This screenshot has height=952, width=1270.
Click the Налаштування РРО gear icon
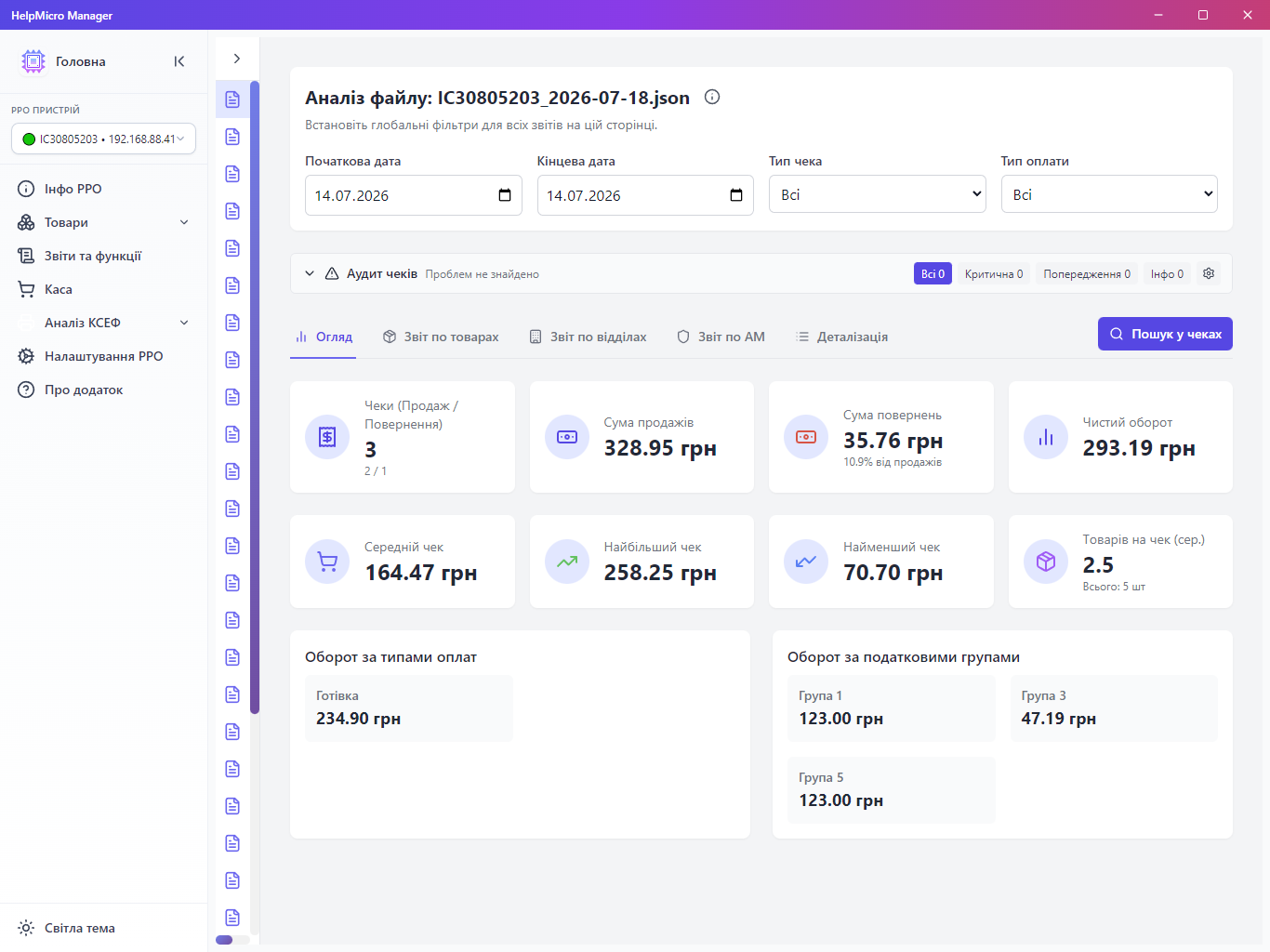[26, 356]
